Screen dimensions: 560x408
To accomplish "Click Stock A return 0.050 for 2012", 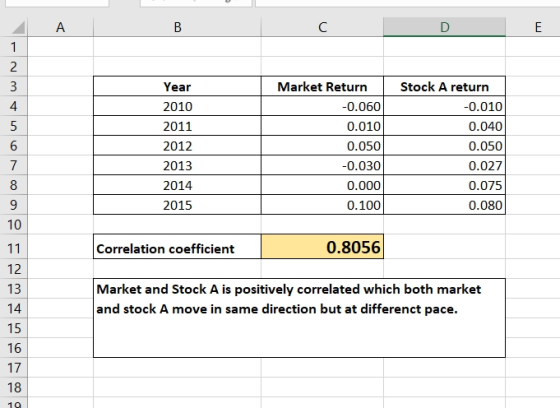I will click(444, 145).
